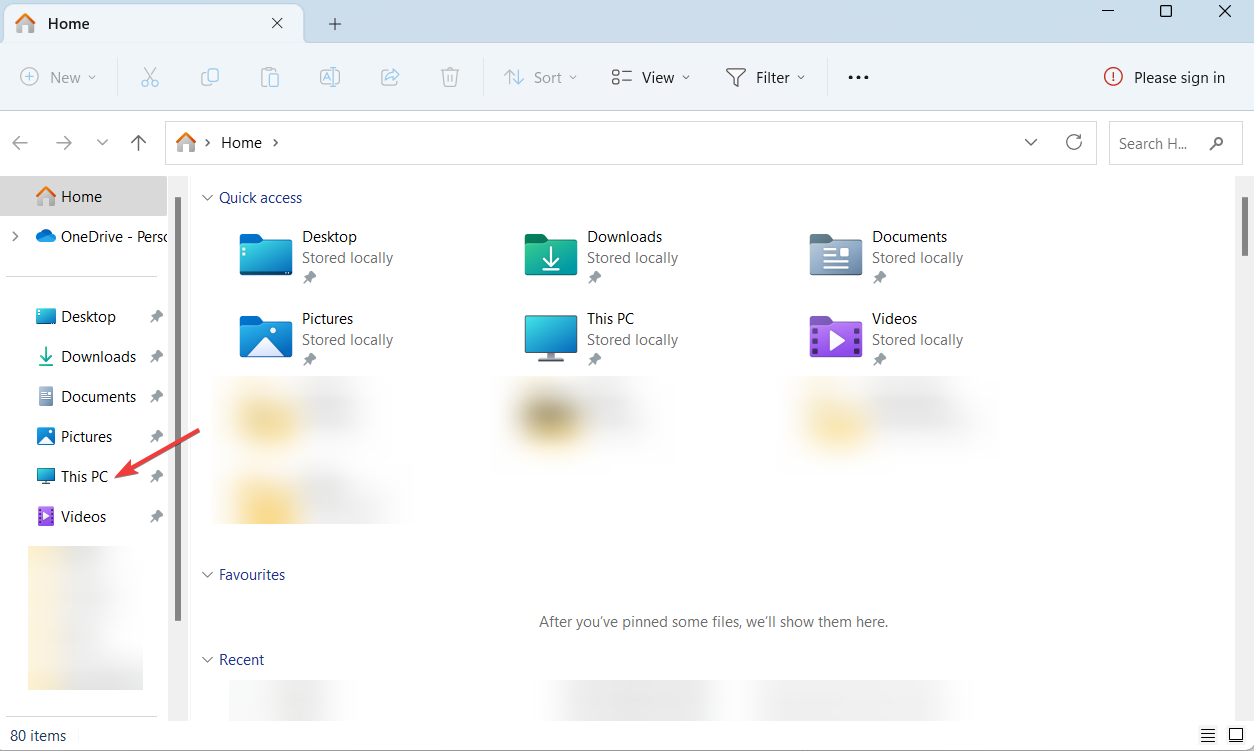Select Home in the navigation pane
Image resolution: width=1254 pixels, height=751 pixels.
[x=84, y=196]
